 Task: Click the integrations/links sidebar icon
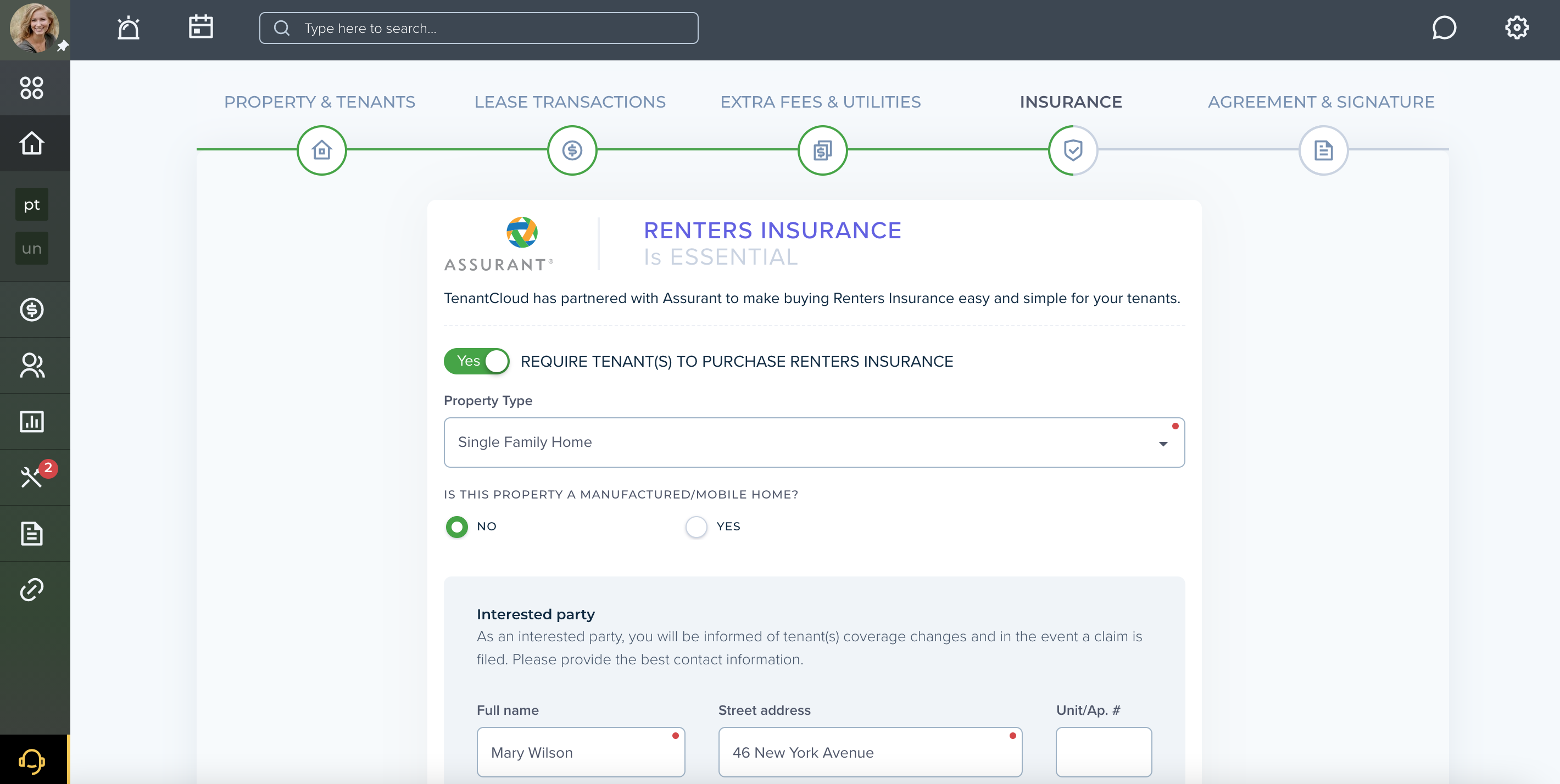tap(32, 589)
